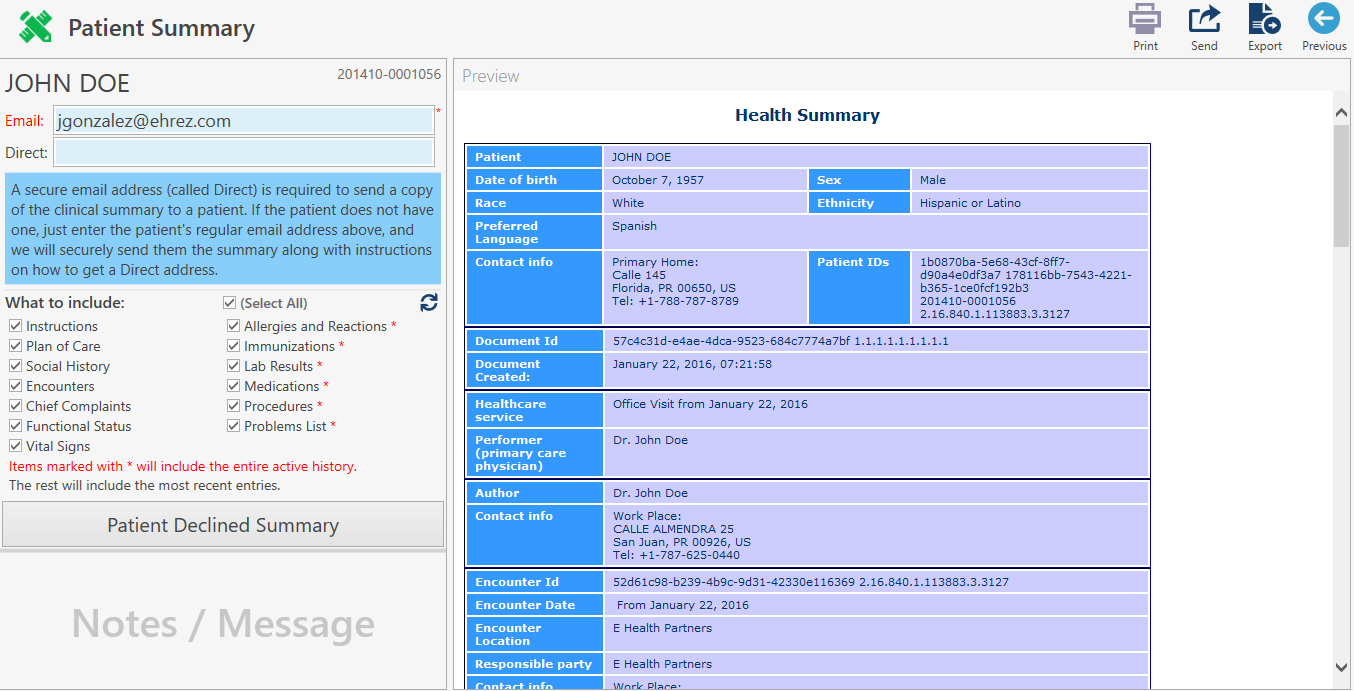Click the Hispanic or Latino ethnicity value
The width and height of the screenshot is (1354, 691).
pos(970,203)
